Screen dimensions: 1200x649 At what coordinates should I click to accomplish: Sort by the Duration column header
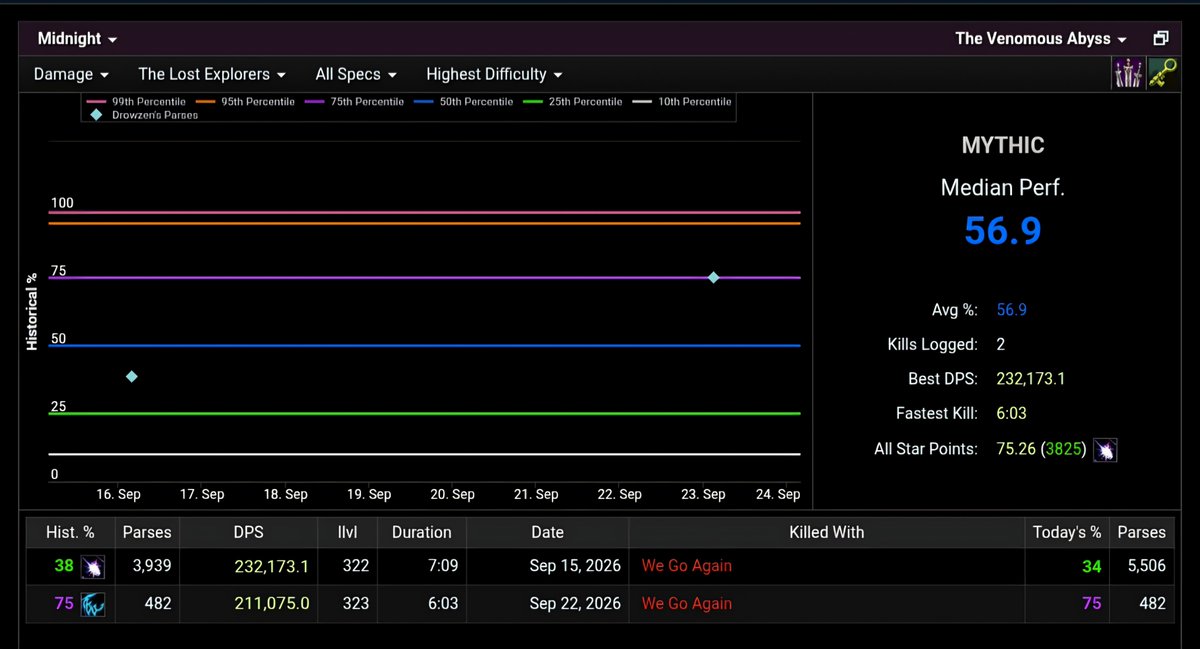[x=421, y=532]
